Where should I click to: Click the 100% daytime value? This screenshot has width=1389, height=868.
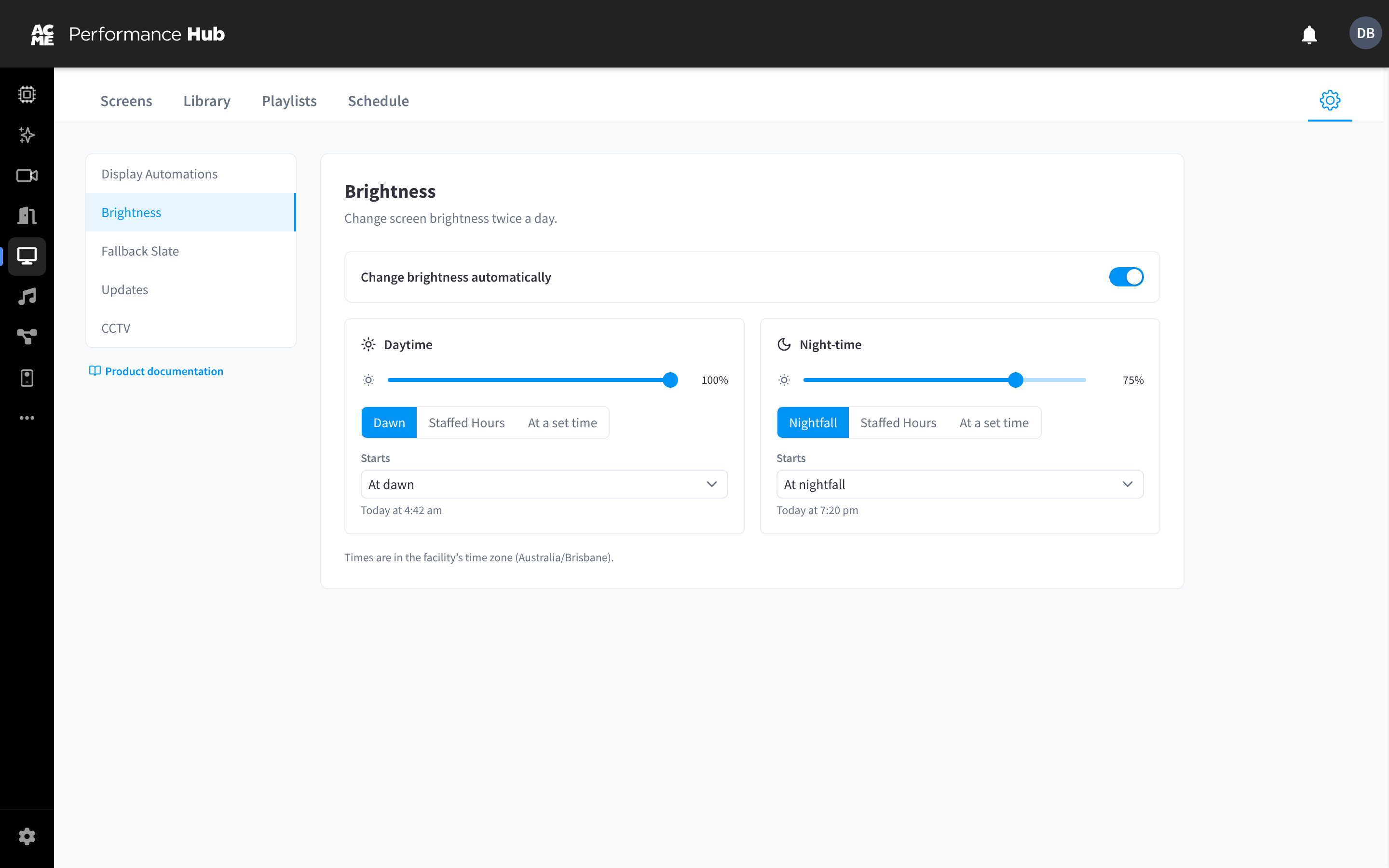715,380
